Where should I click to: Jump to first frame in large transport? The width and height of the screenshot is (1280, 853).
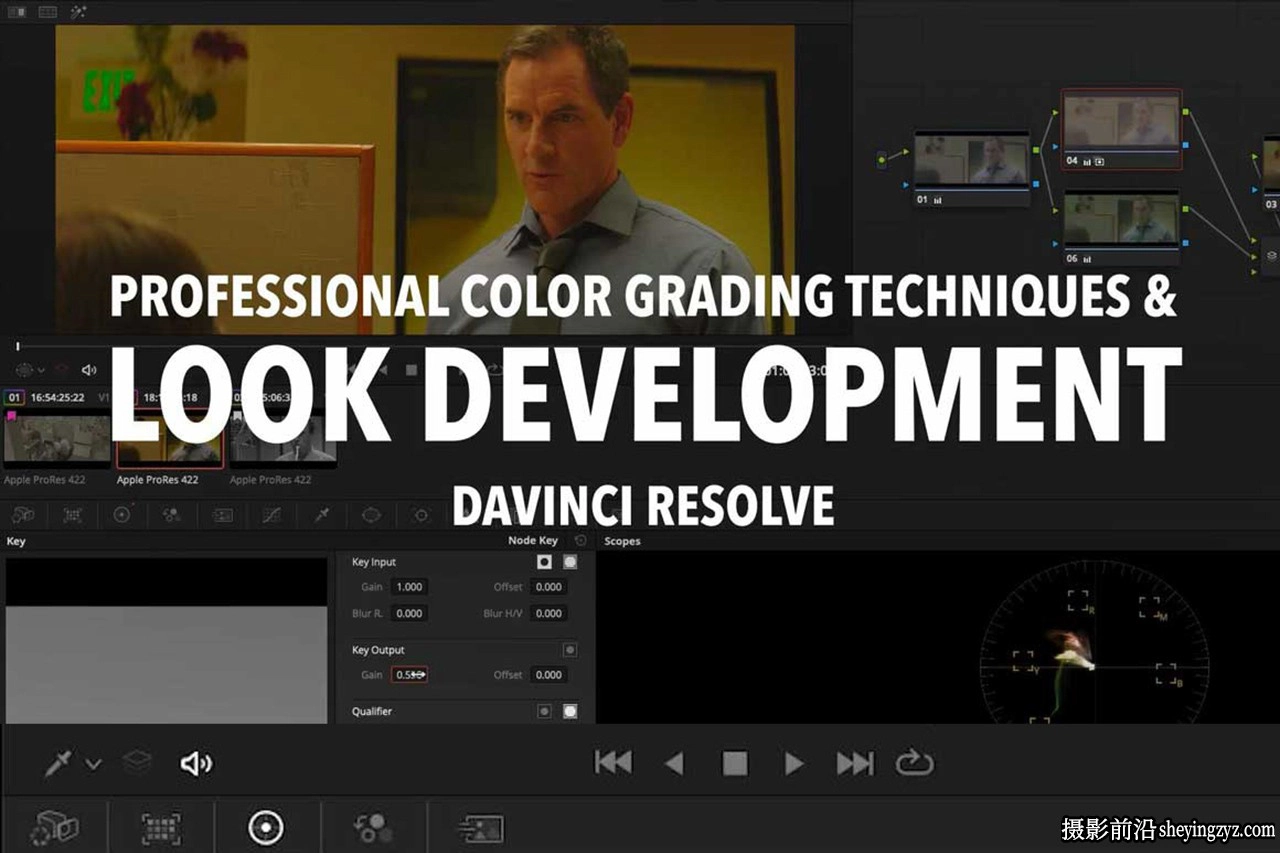[613, 764]
